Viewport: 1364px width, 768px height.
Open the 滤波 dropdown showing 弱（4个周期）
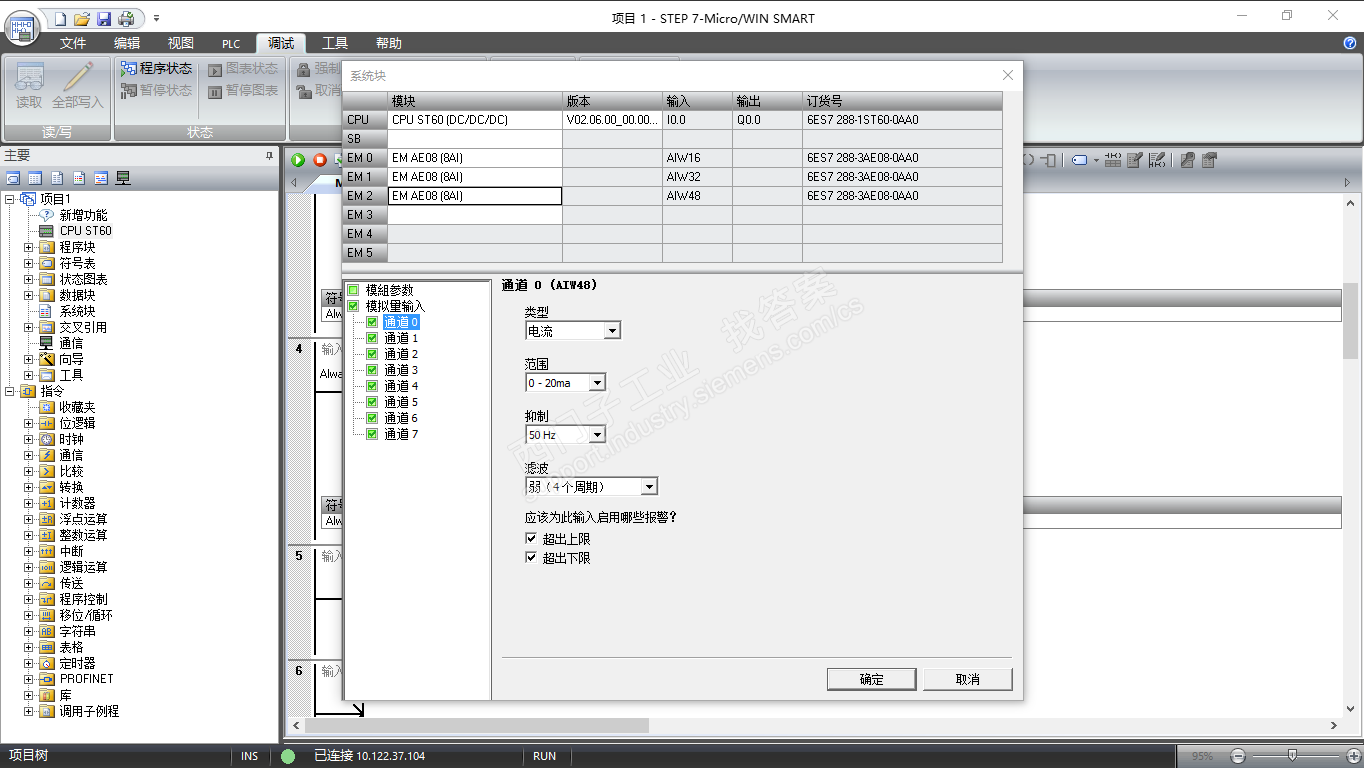click(x=591, y=487)
